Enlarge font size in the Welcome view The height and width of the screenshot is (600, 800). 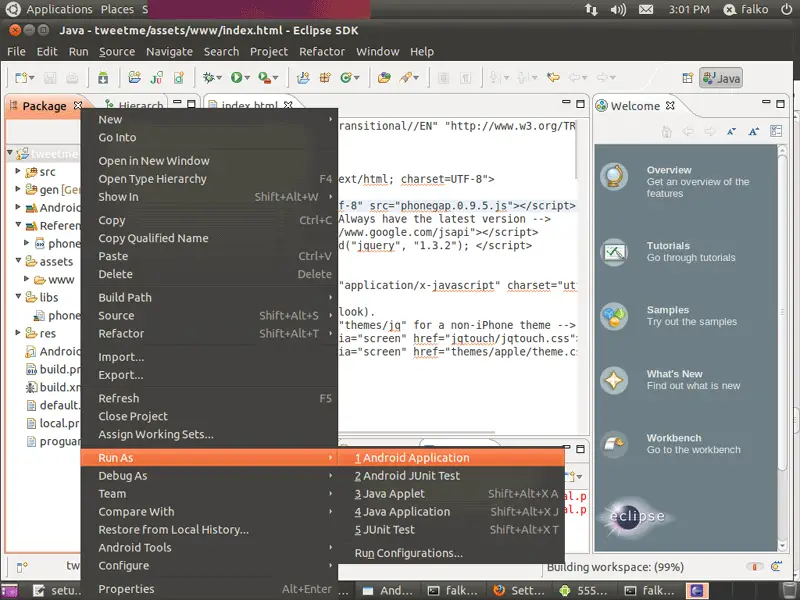tap(754, 132)
